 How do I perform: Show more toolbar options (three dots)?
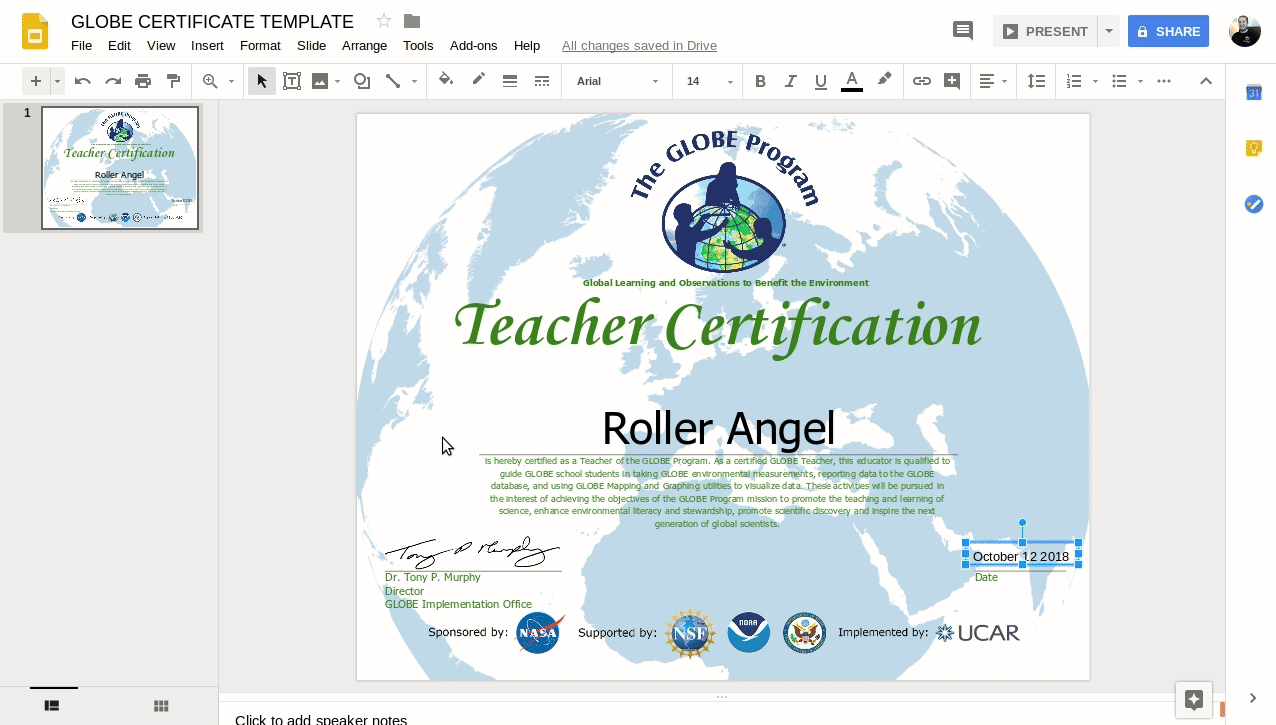click(x=1164, y=81)
